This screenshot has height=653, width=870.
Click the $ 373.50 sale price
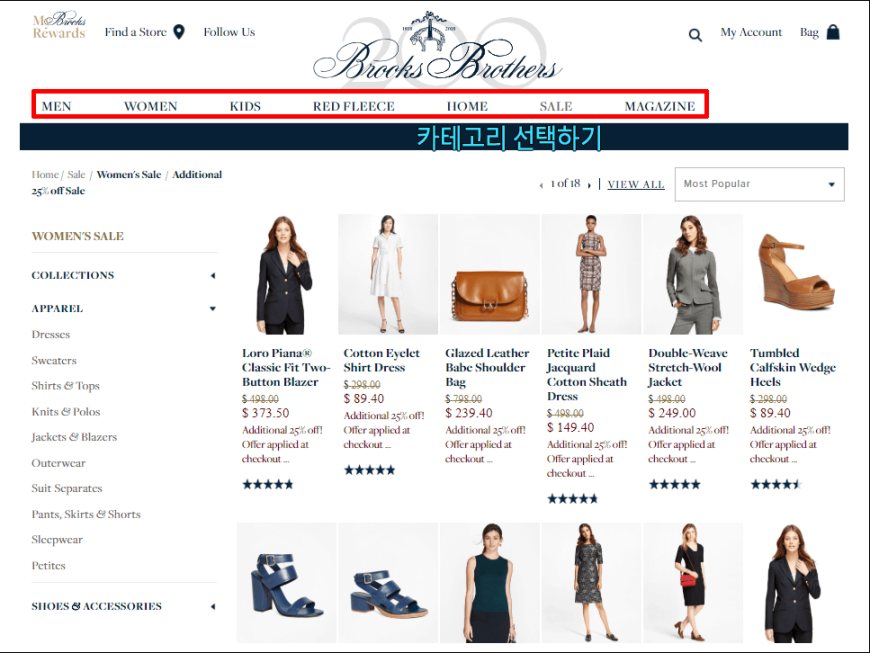tap(266, 413)
